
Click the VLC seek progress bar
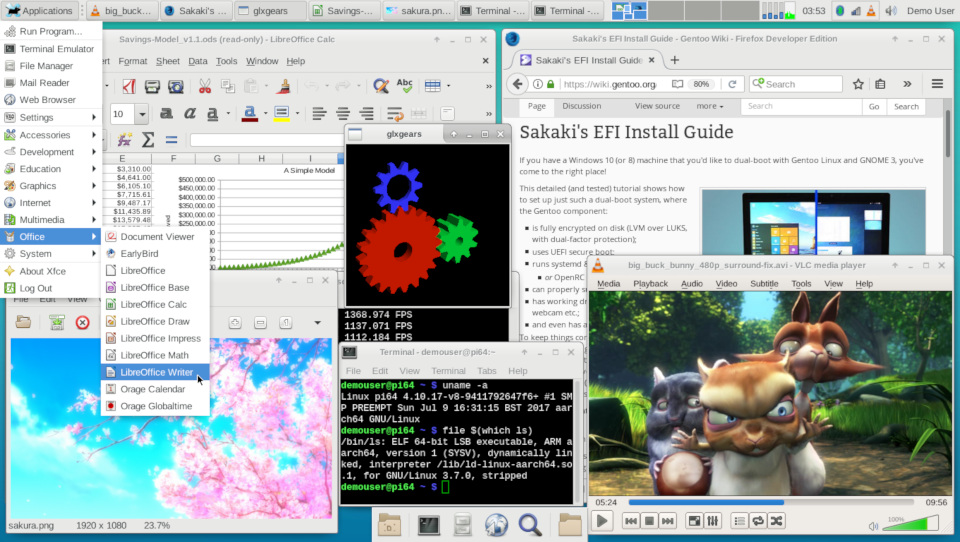771,502
